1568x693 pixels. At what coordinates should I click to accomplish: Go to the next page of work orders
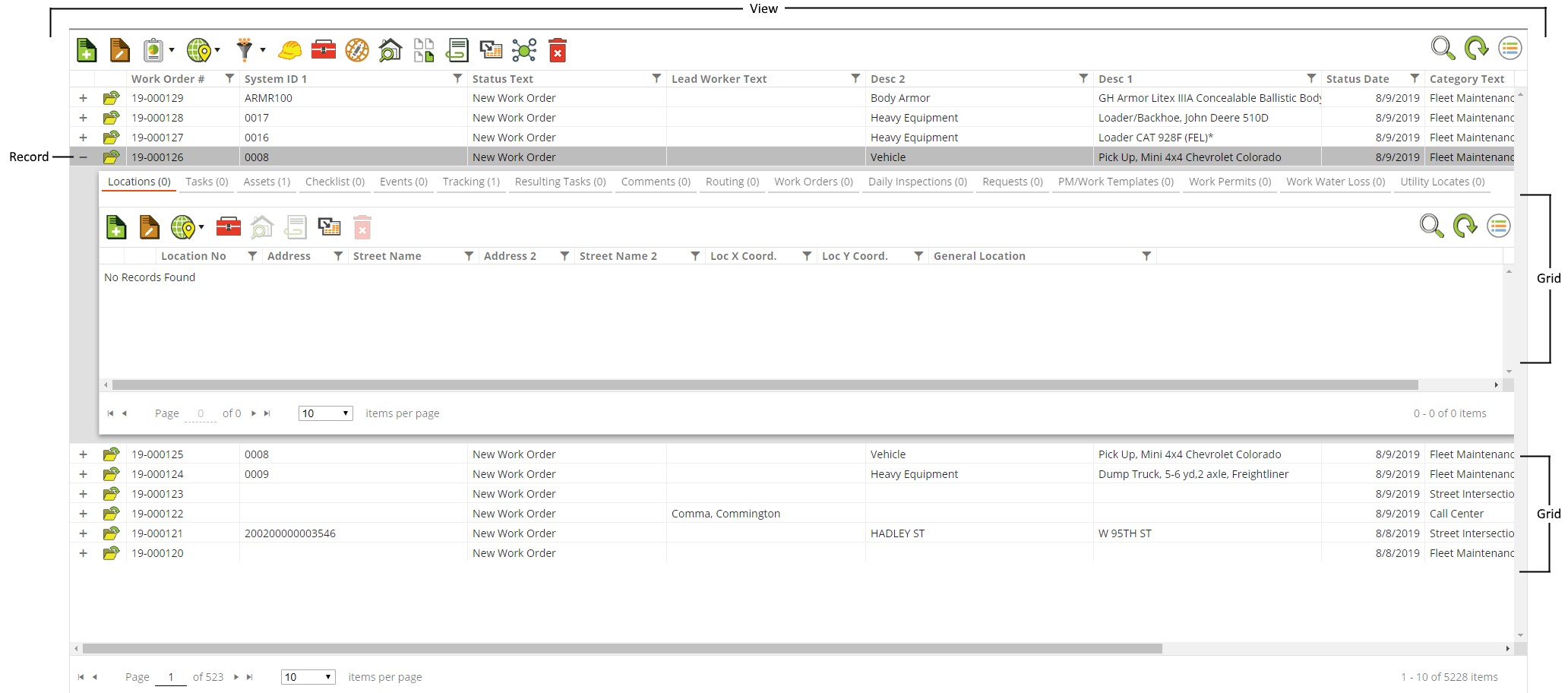click(x=236, y=676)
